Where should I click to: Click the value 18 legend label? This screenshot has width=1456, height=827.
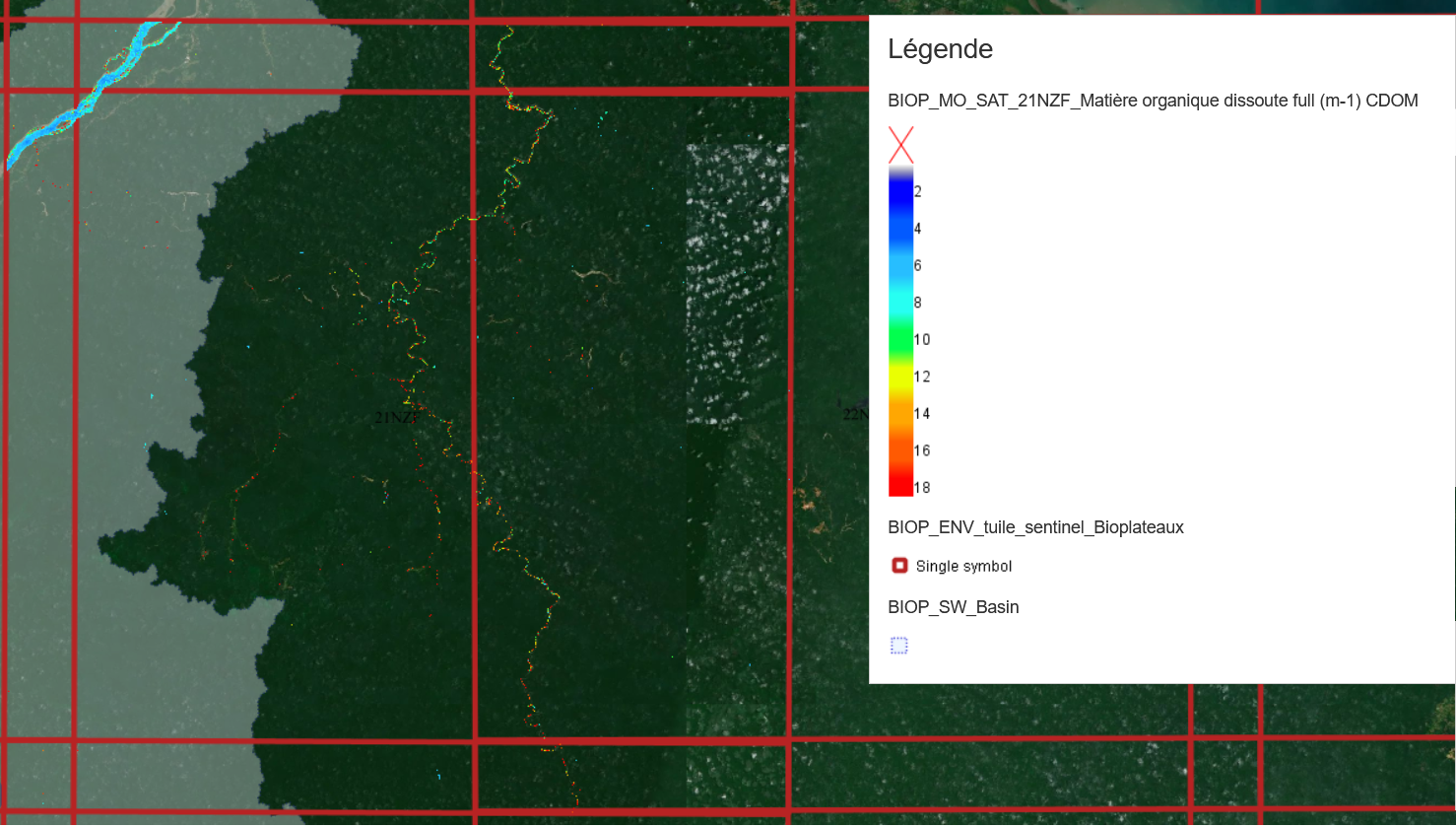click(922, 488)
